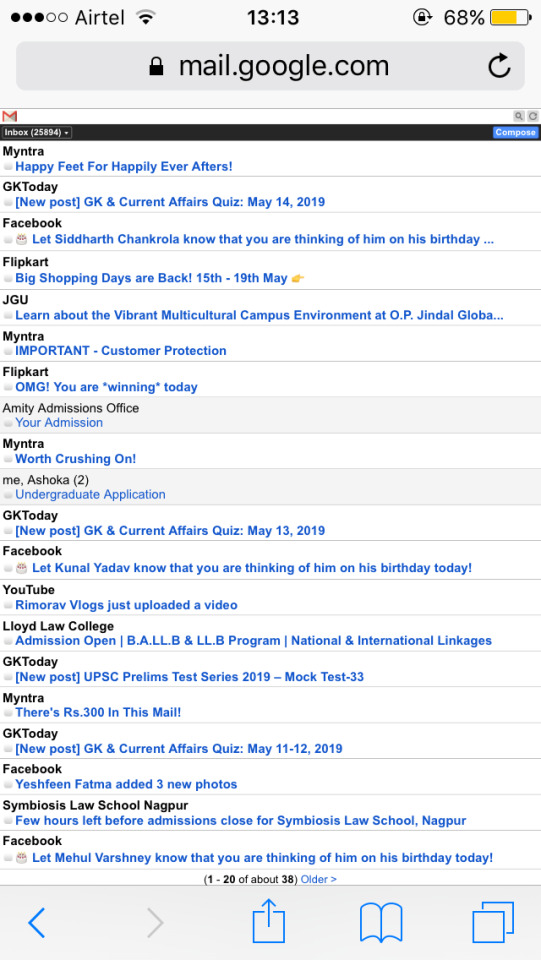This screenshot has width=541, height=960.
Task: Tap the Gmail logo icon
Action: [9, 116]
